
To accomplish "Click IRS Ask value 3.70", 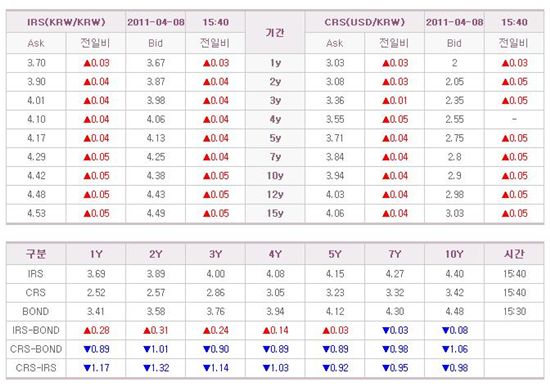I will (36, 63).
